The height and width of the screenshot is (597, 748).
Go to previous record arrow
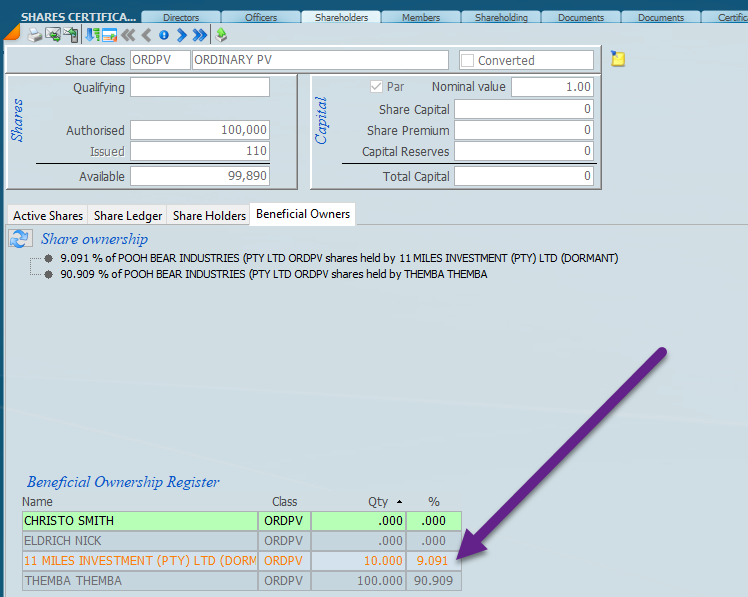tap(146, 35)
